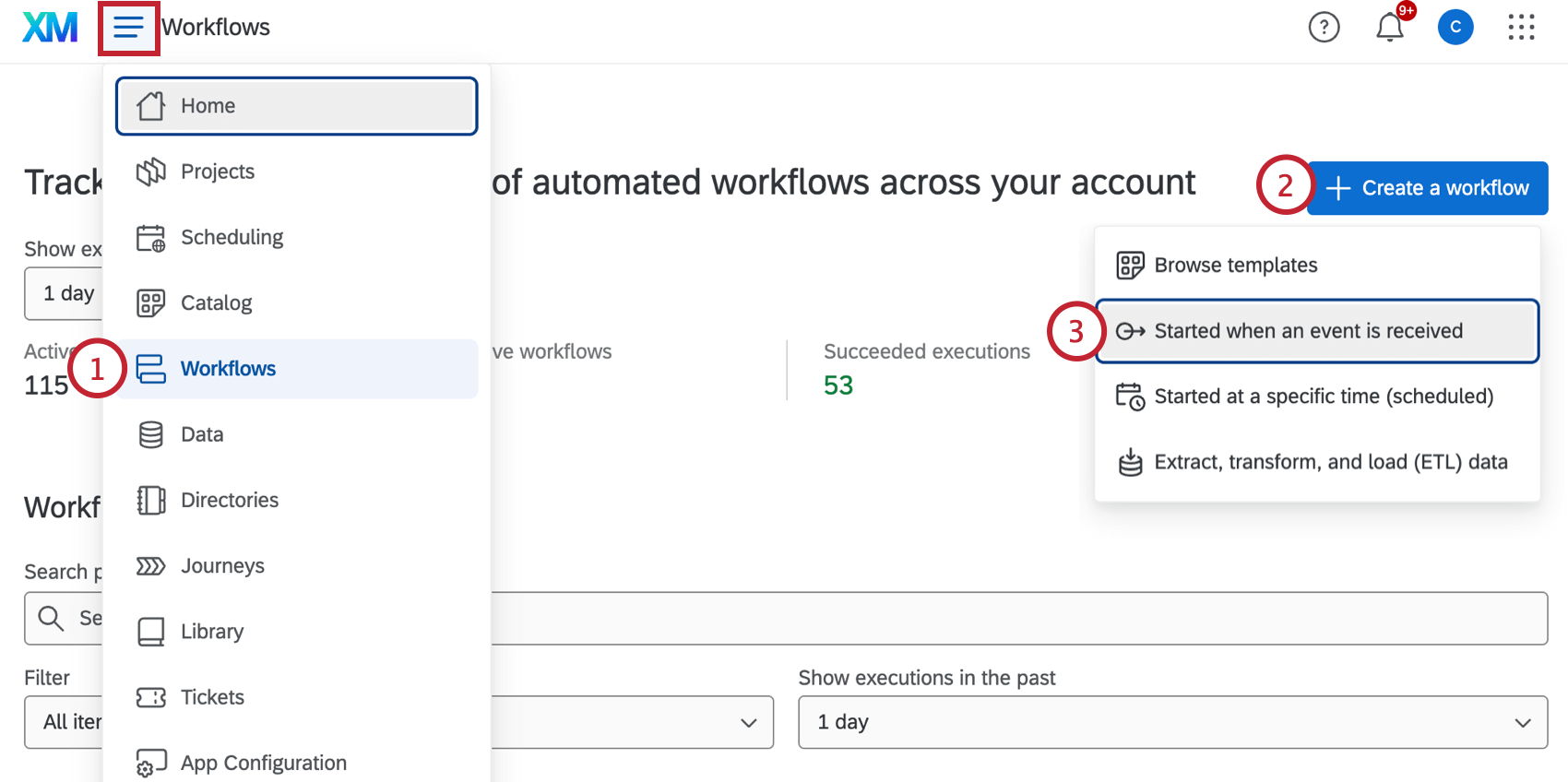Click the Create a workflow button

tap(1427, 188)
